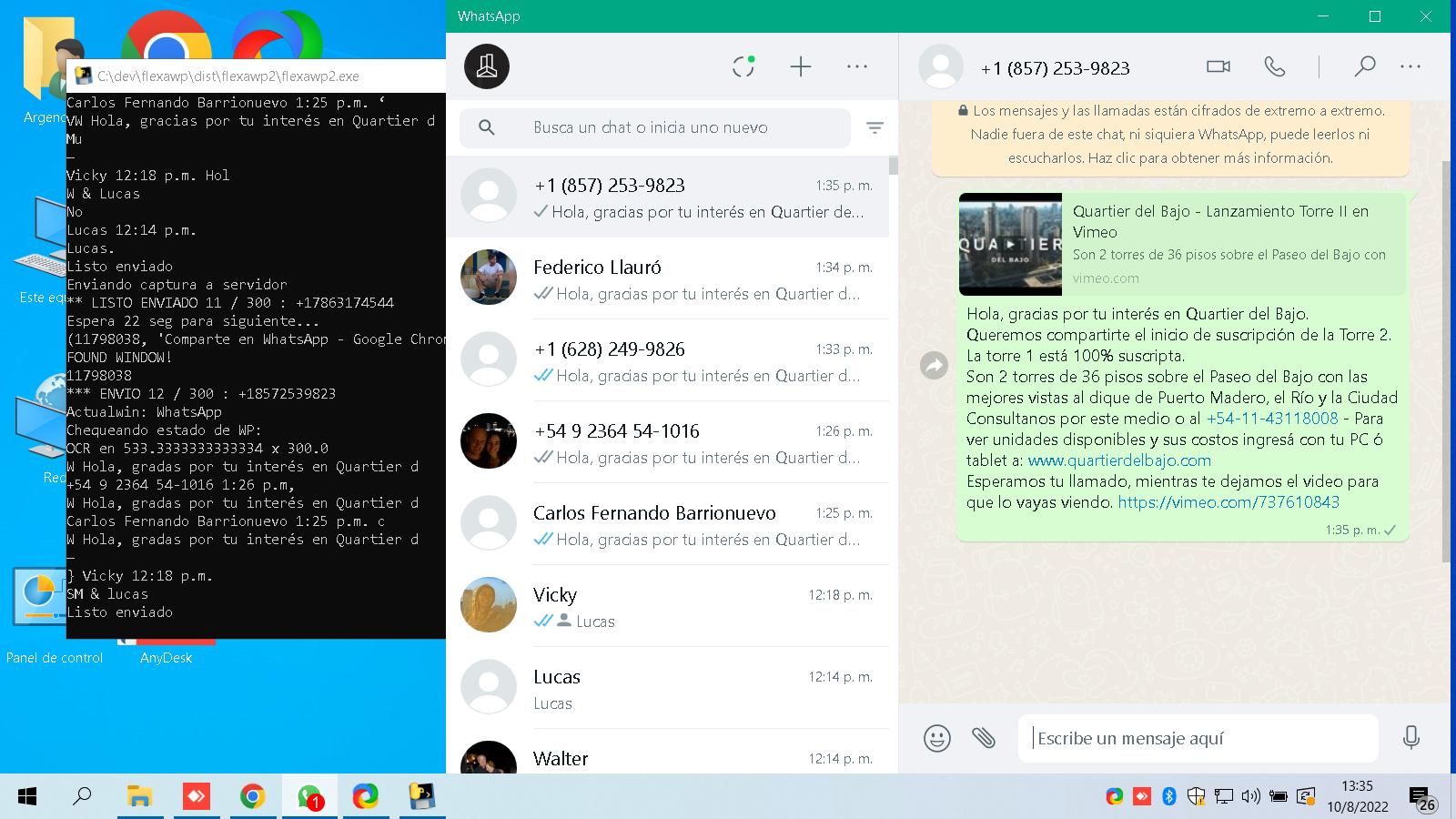Click the +54-11-43118008 phone link
Image resolution: width=1456 pixels, height=819 pixels.
click(1272, 419)
